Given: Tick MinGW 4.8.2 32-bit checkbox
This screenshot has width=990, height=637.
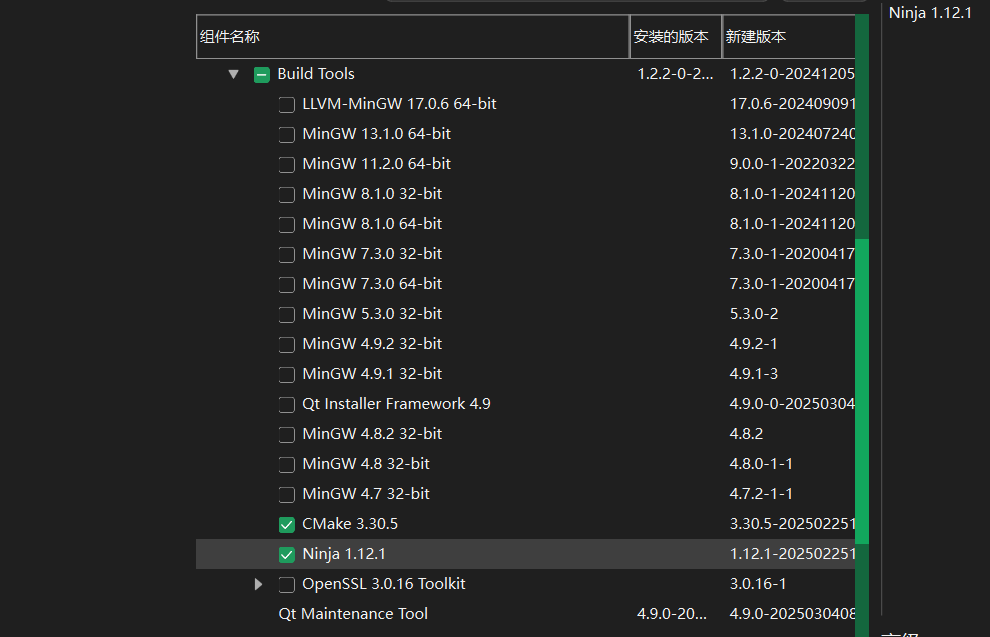Looking at the screenshot, I should pos(287,434).
